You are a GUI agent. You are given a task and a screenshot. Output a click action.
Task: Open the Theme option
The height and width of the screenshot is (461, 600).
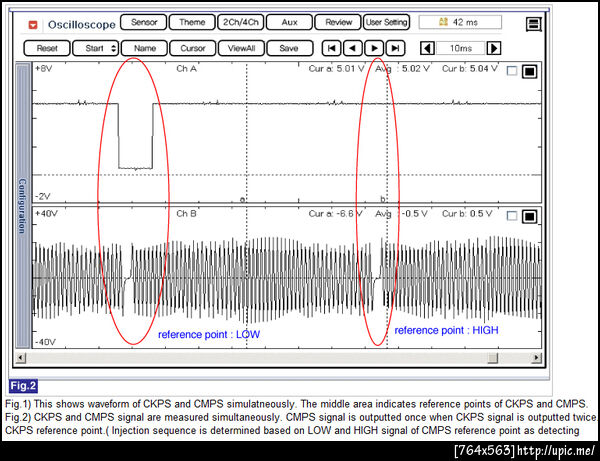pos(192,22)
